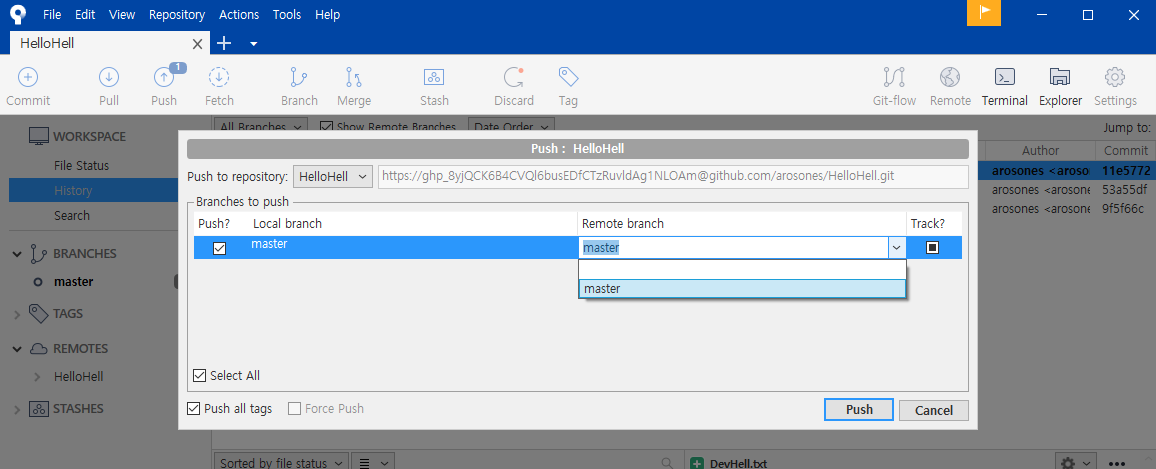Open the Edit menu
Image resolution: width=1156 pixels, height=469 pixels.
85,14
